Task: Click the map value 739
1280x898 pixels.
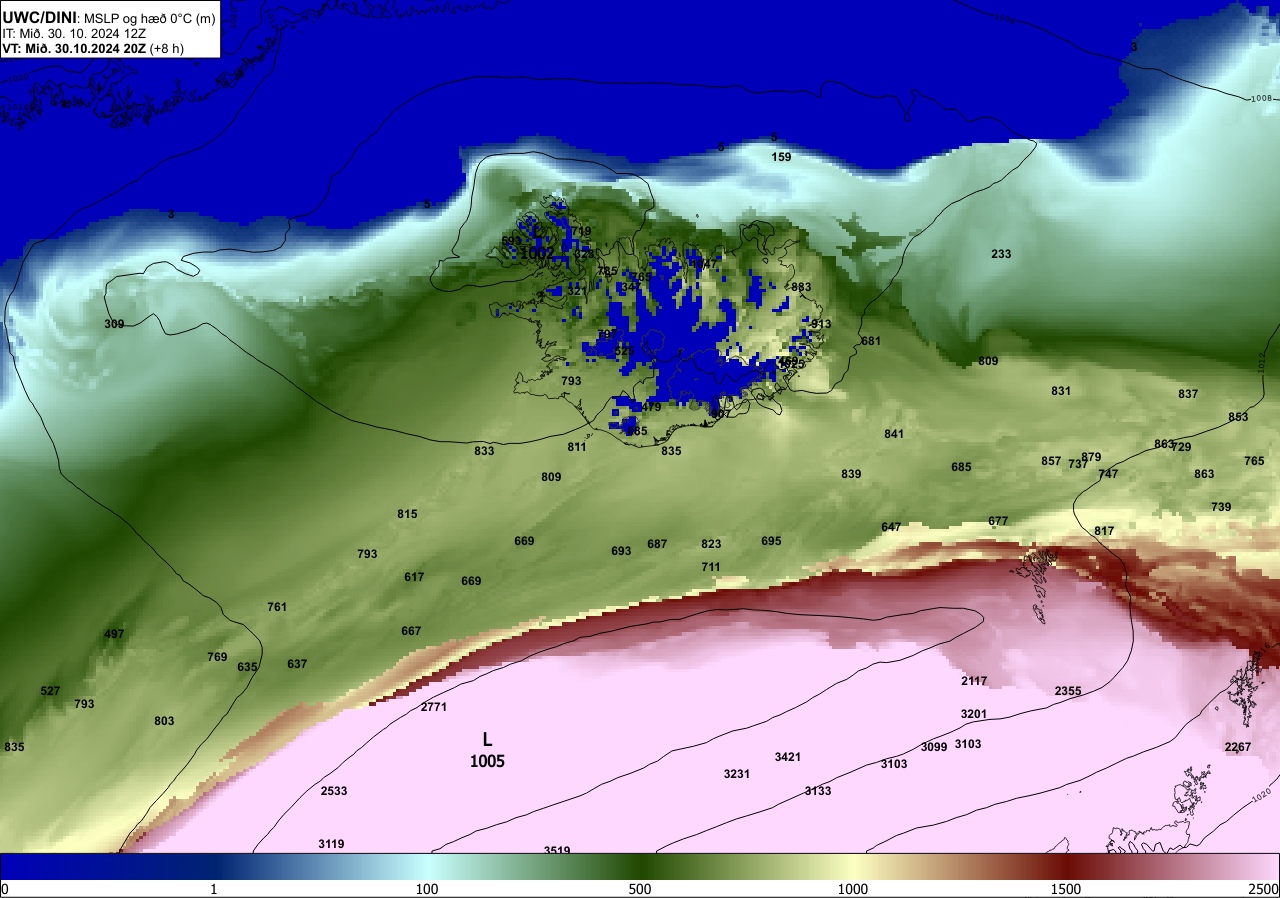Action: 1221,507
